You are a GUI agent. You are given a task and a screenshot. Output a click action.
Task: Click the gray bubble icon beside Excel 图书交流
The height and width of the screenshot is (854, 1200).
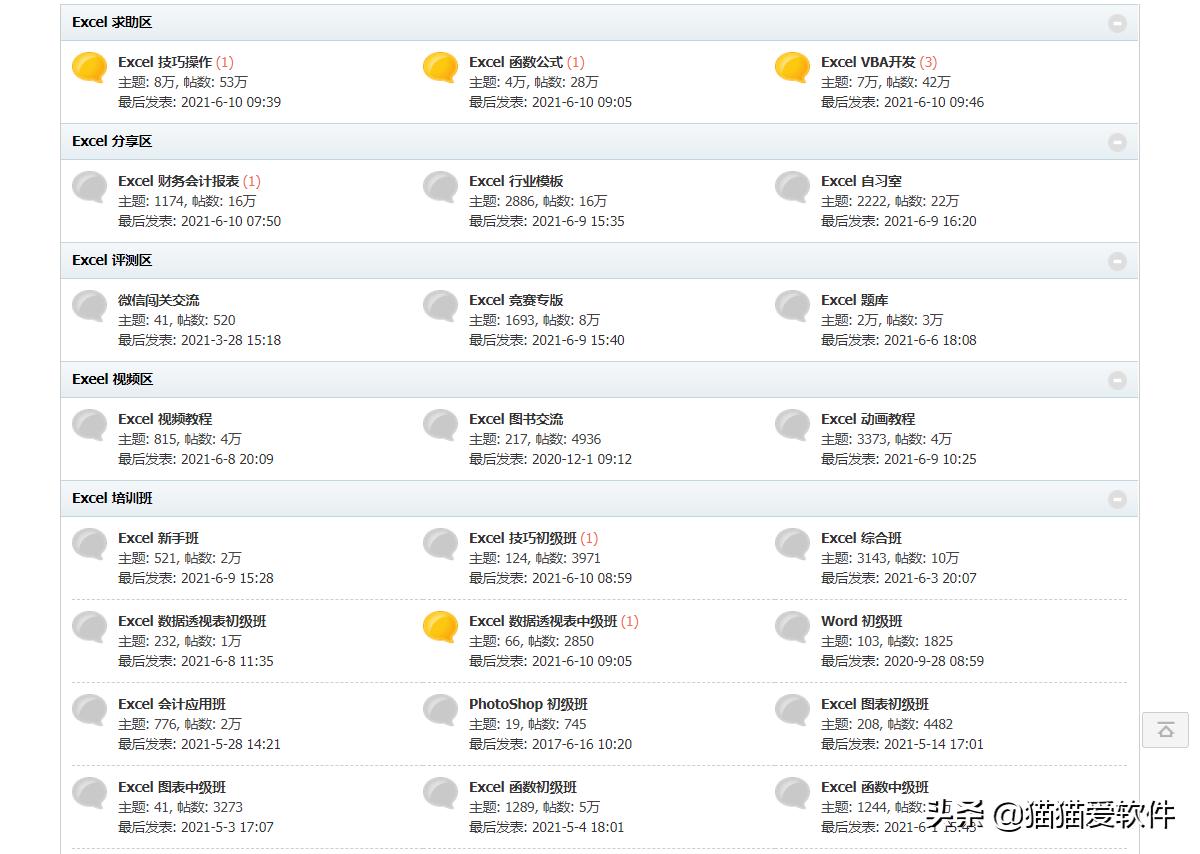coord(441,425)
